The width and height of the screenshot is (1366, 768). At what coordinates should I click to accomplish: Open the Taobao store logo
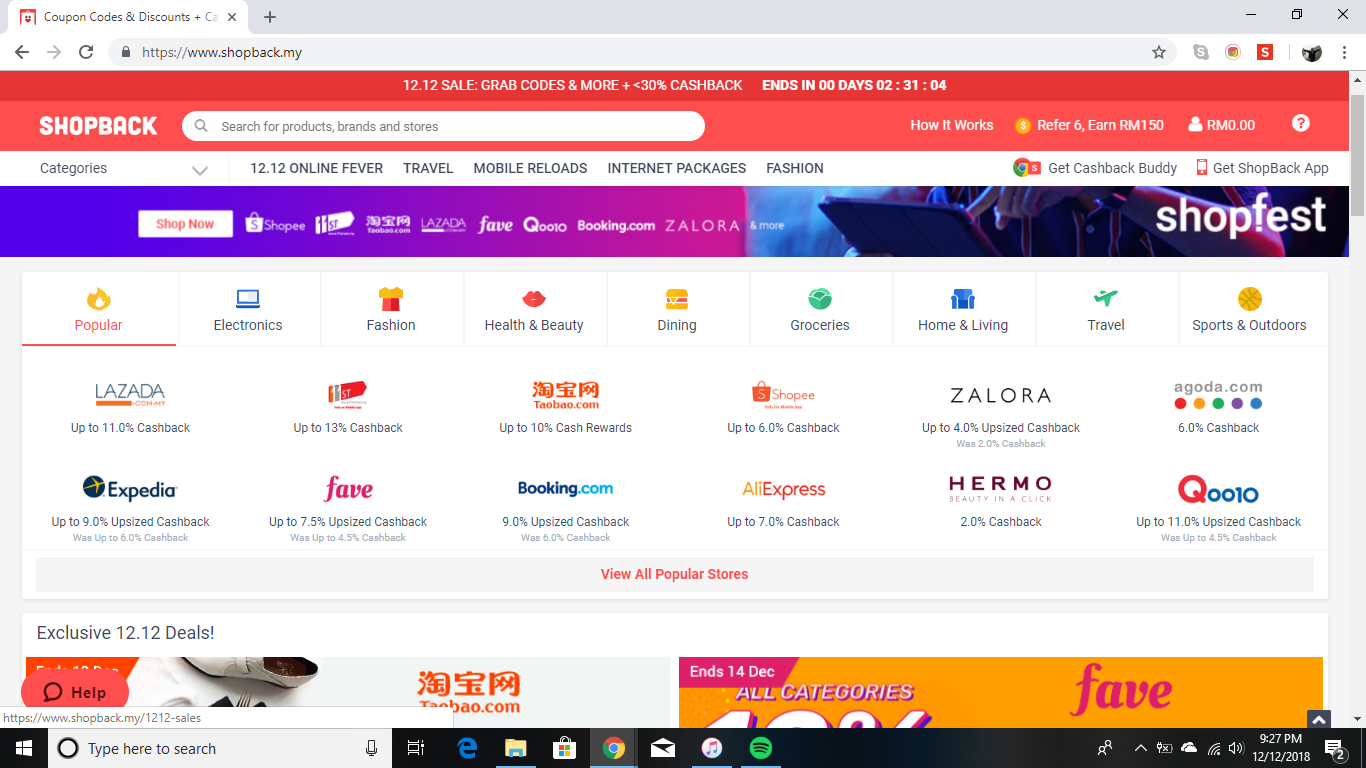click(x=566, y=394)
